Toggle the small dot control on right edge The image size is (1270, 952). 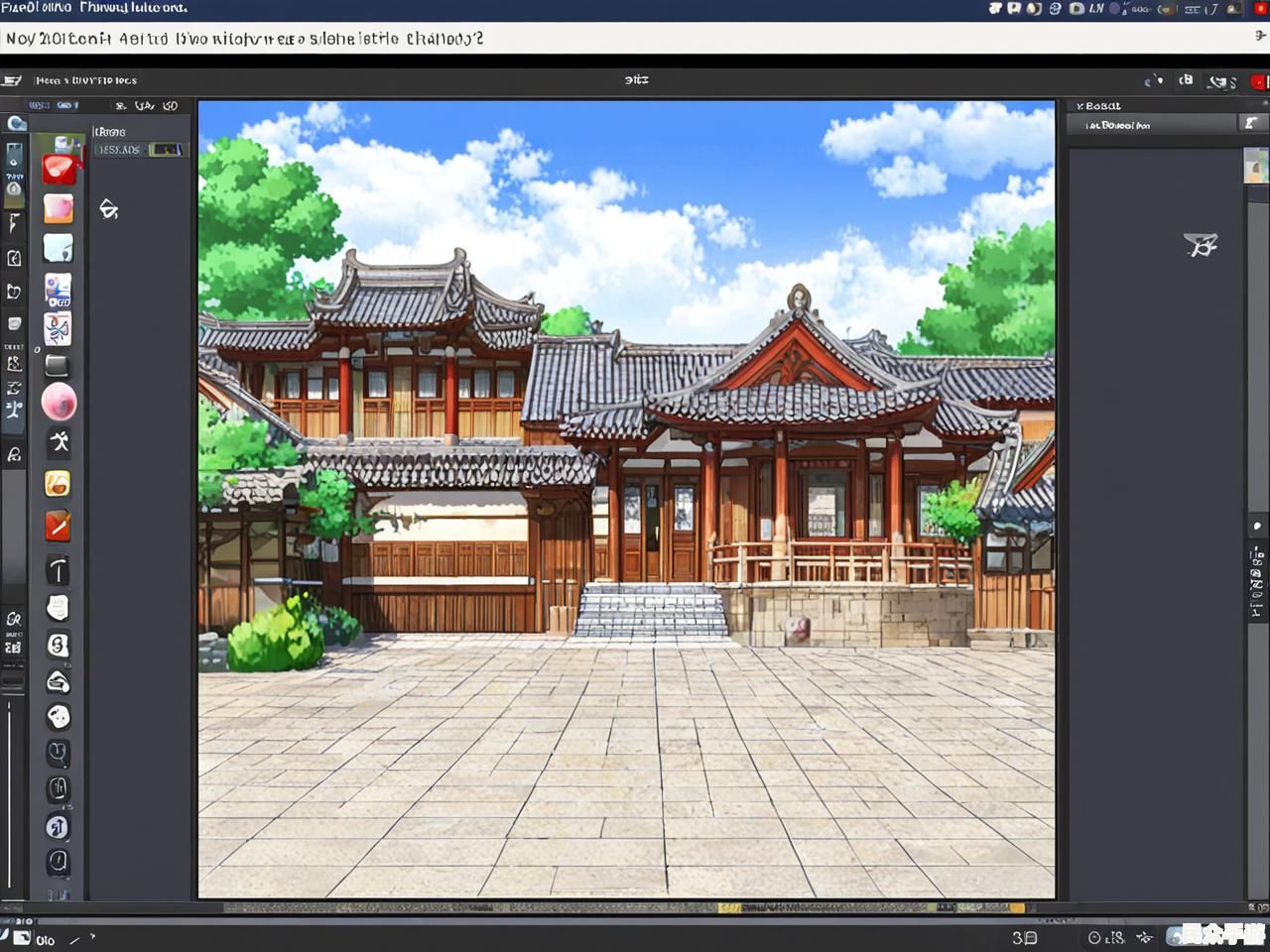(1257, 526)
